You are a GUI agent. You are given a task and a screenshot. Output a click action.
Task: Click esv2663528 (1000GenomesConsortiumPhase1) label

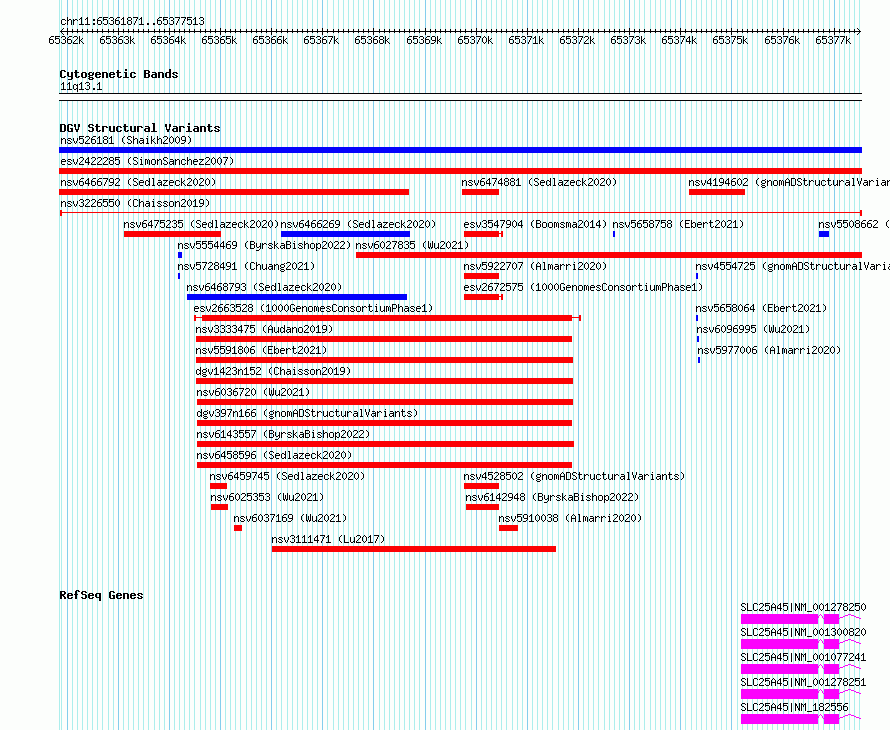313,308
